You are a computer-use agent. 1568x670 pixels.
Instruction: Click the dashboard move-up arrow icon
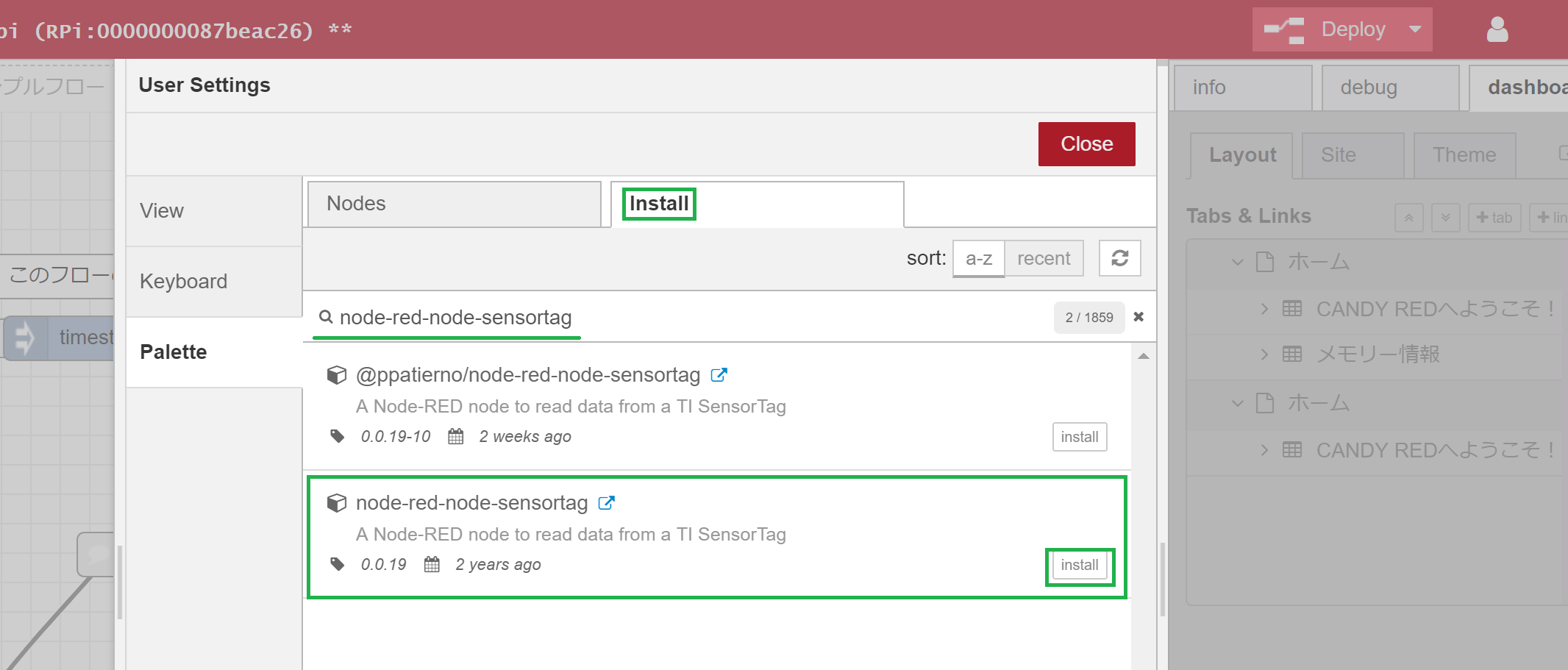click(1408, 218)
